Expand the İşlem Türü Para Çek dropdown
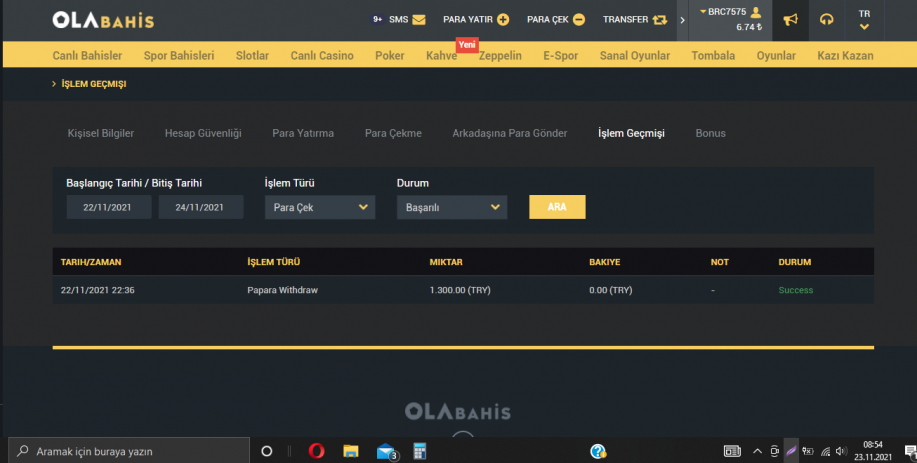This screenshot has width=917, height=463. 320,207
